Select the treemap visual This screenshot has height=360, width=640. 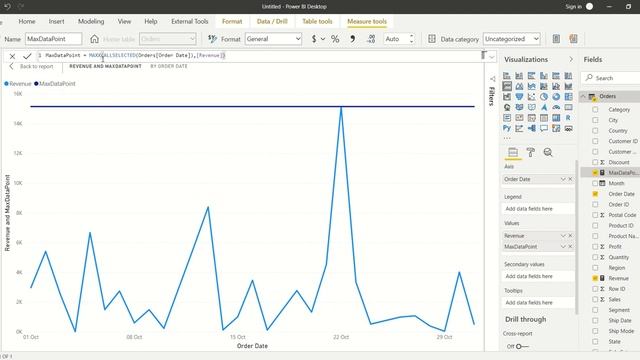[568, 97]
